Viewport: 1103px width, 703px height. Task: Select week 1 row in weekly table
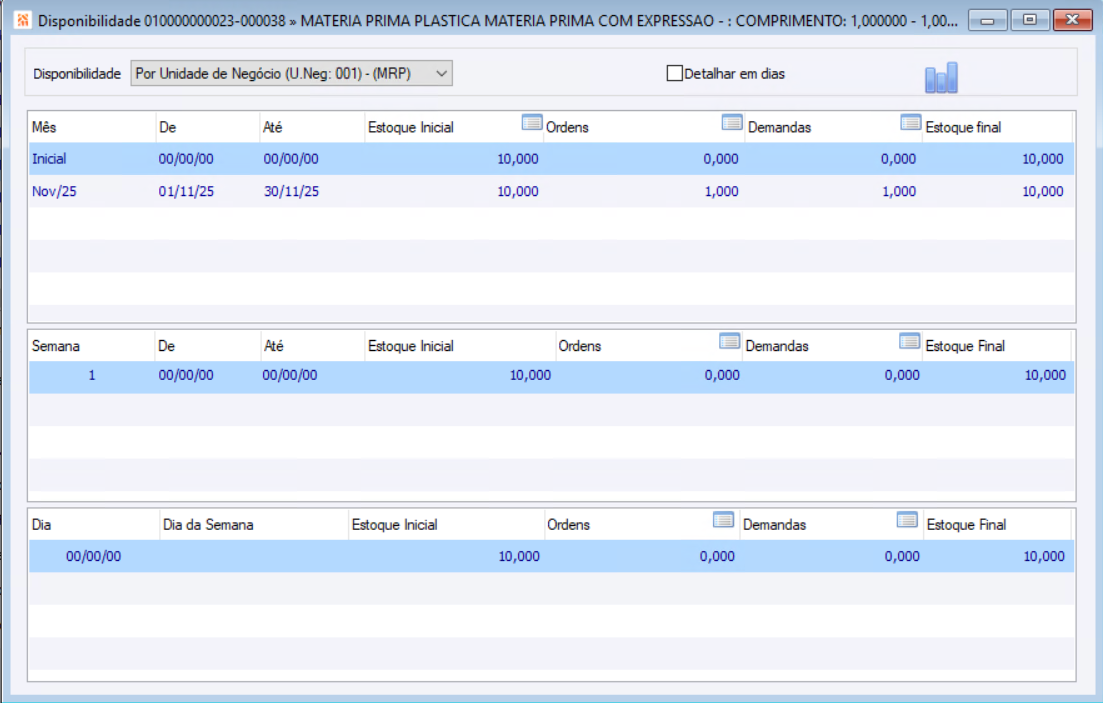point(551,376)
